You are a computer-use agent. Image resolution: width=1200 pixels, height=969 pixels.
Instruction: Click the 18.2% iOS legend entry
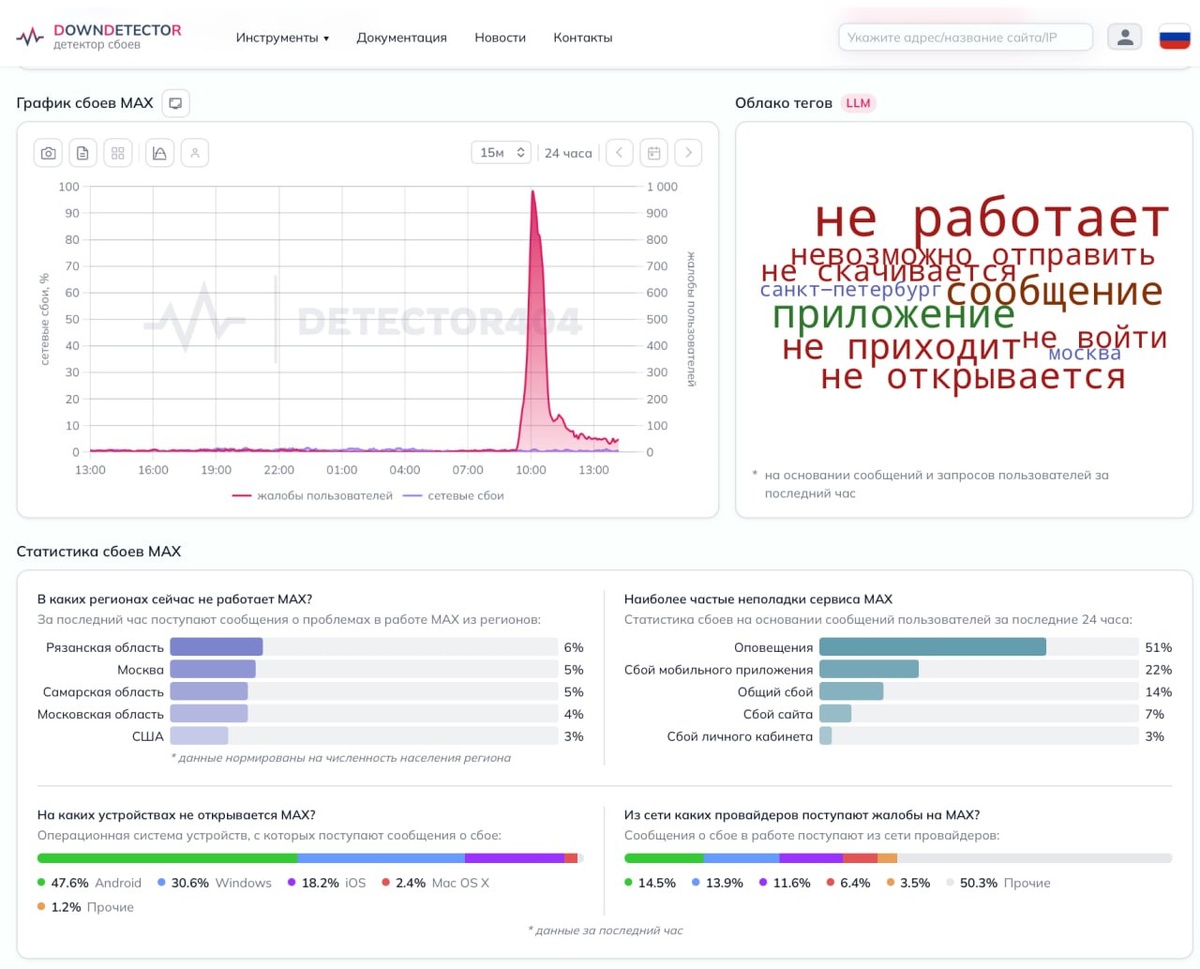(326, 883)
